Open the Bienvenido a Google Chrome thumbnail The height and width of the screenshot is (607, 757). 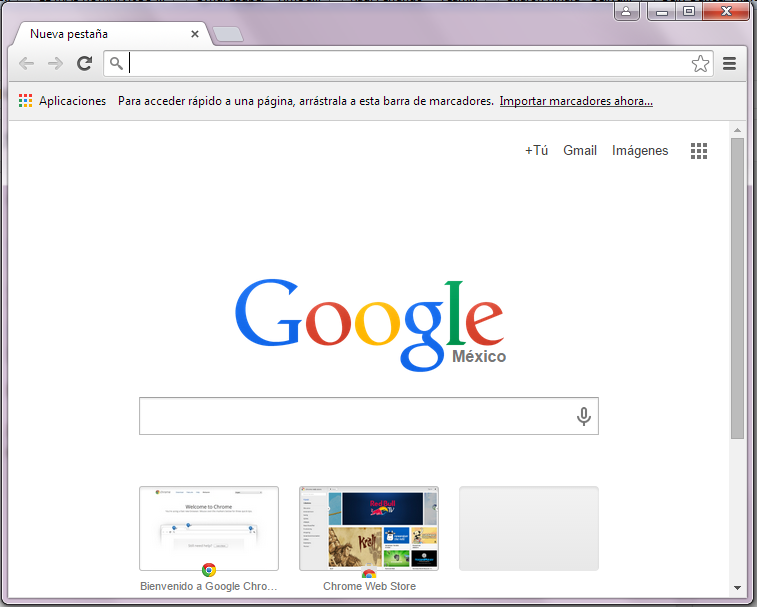click(x=209, y=528)
